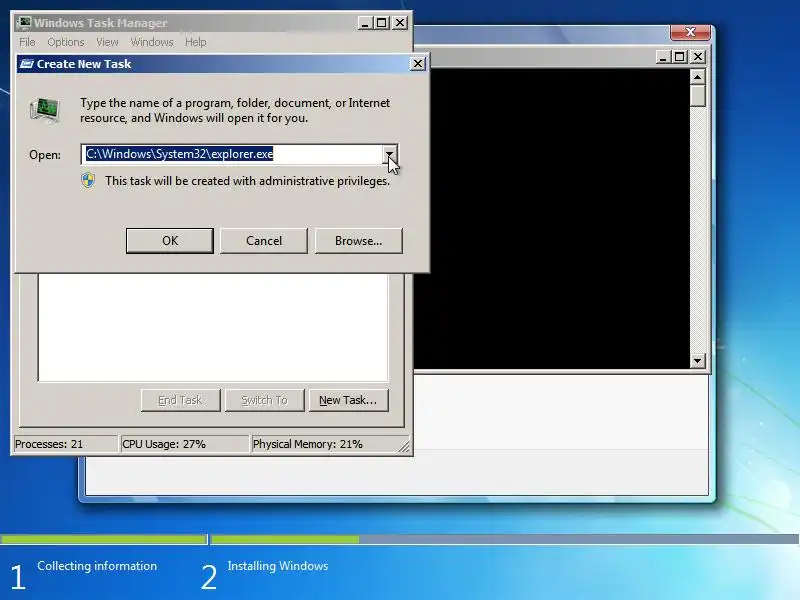
Task: Open Task Manager Windows menu
Action: point(152,42)
